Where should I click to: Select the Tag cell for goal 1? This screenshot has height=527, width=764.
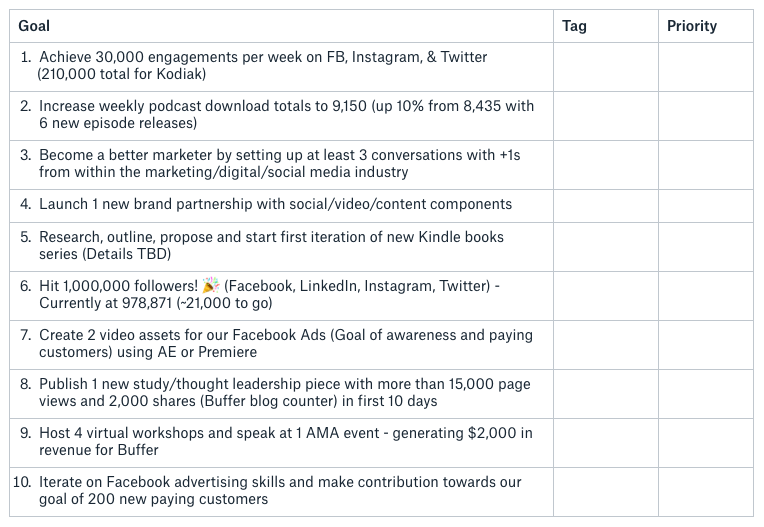[x=606, y=67]
